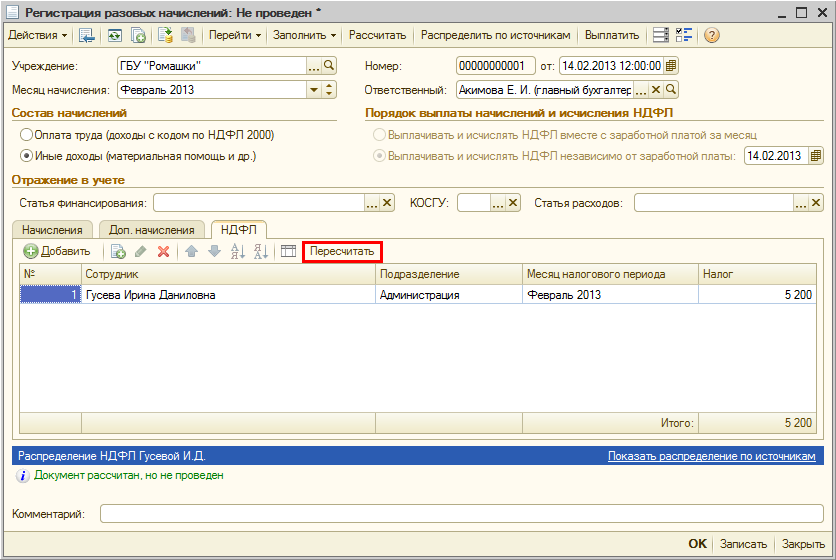Viewport: 836px width, 560px height.
Task: Click ellipsis select button in Учреждение field
Action: pyautogui.click(x=314, y=66)
